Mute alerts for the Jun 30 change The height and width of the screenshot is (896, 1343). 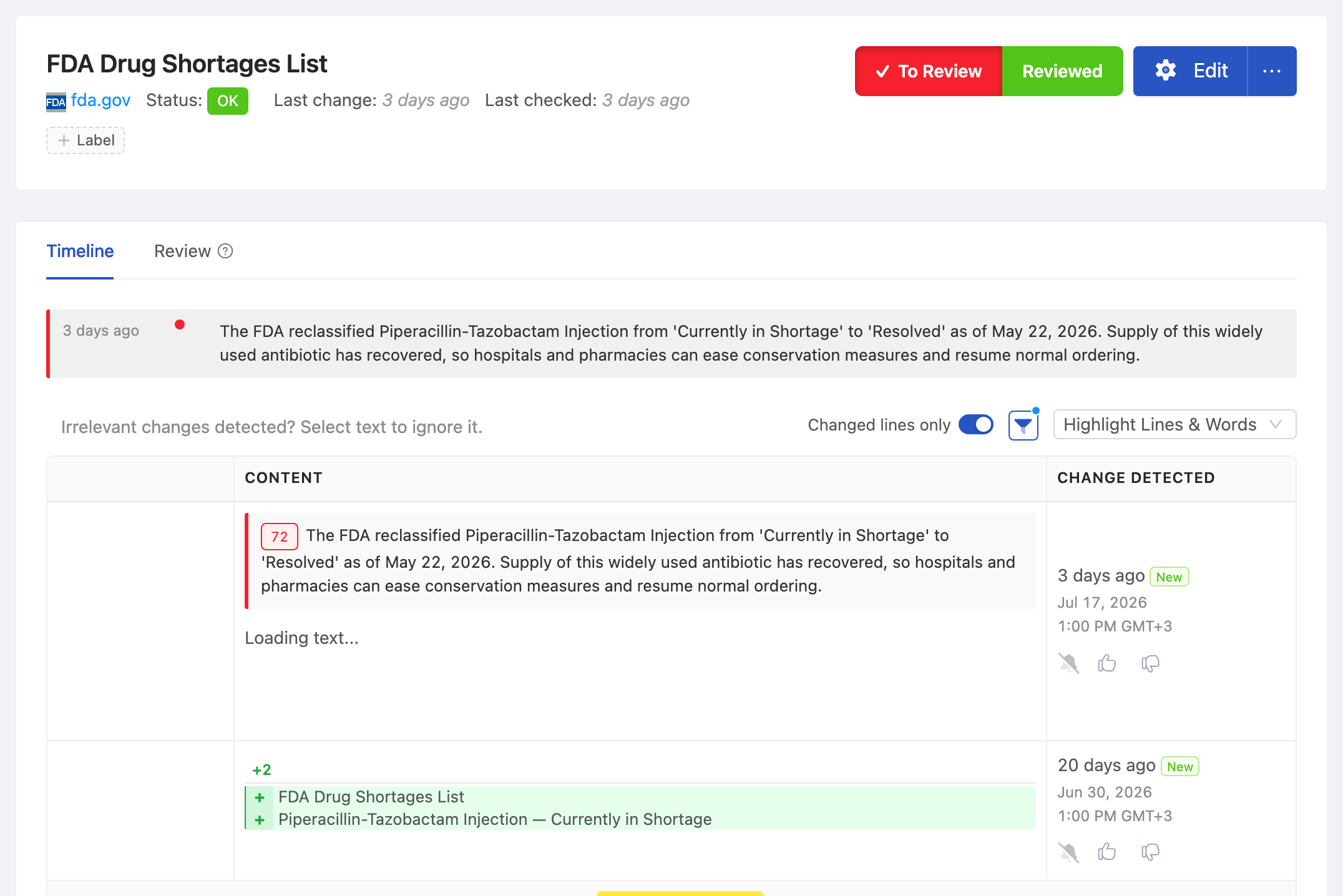[1068, 852]
